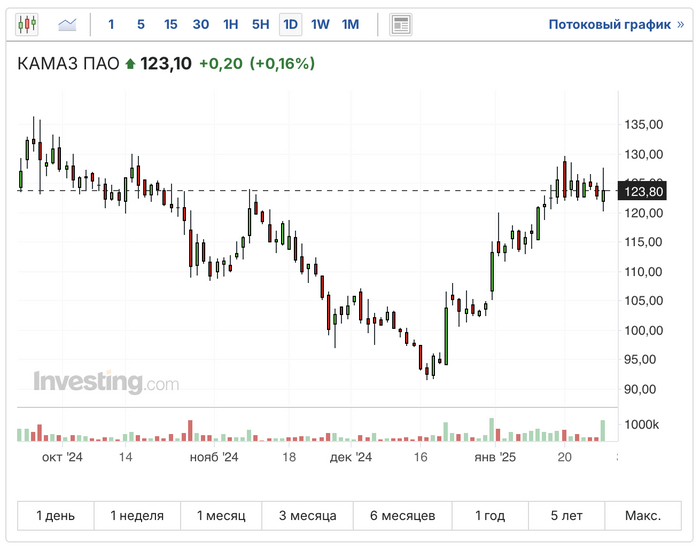Set range to 3 месяца
The height and width of the screenshot is (551, 700).
[x=308, y=516]
